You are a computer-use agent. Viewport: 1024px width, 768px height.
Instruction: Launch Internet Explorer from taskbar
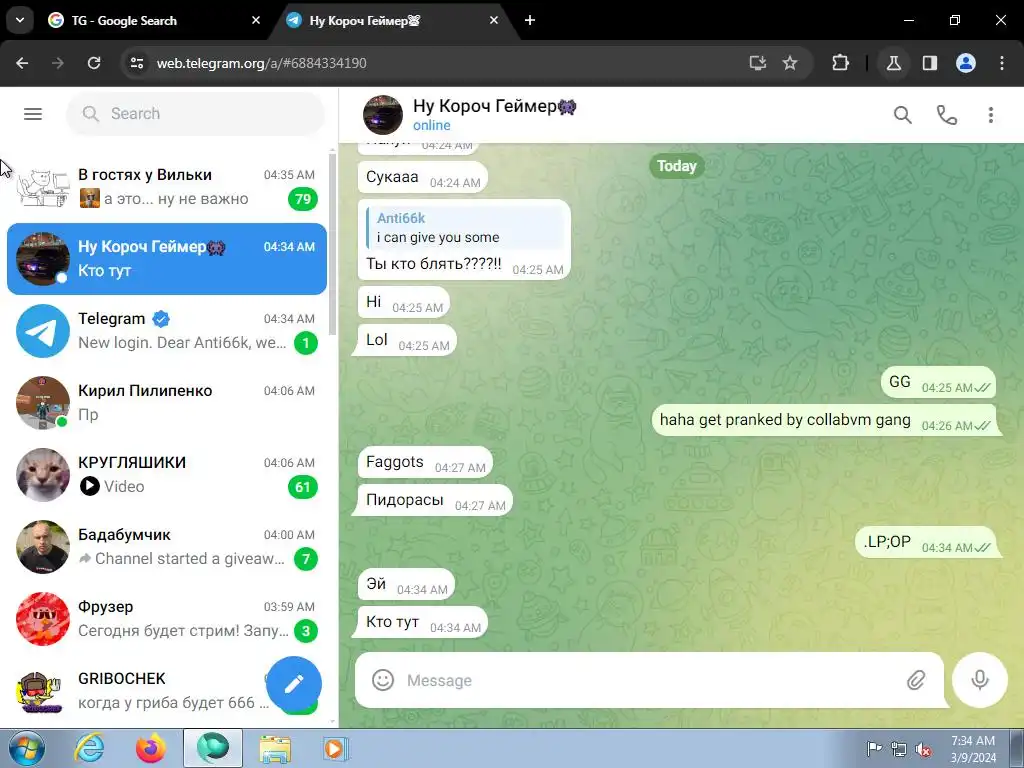pos(89,748)
